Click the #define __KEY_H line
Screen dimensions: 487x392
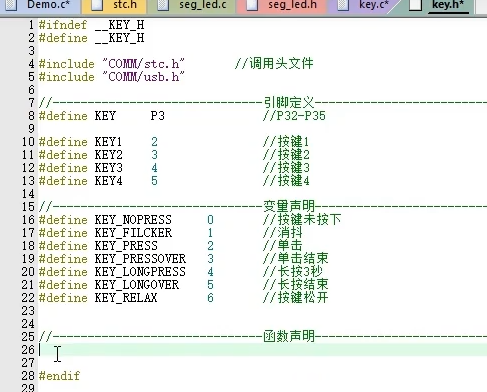click(x=91, y=38)
